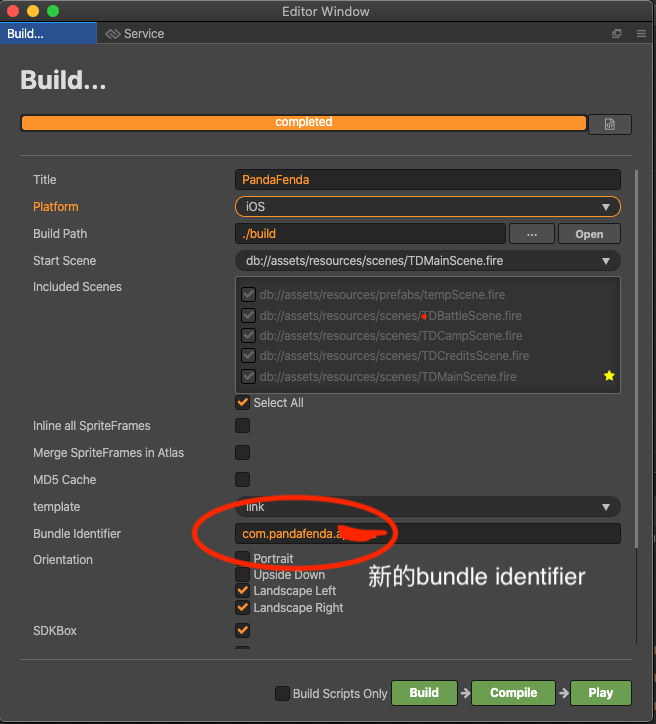Click the panel pop-out icon
Screen dimensions: 656x724
coord(617,34)
